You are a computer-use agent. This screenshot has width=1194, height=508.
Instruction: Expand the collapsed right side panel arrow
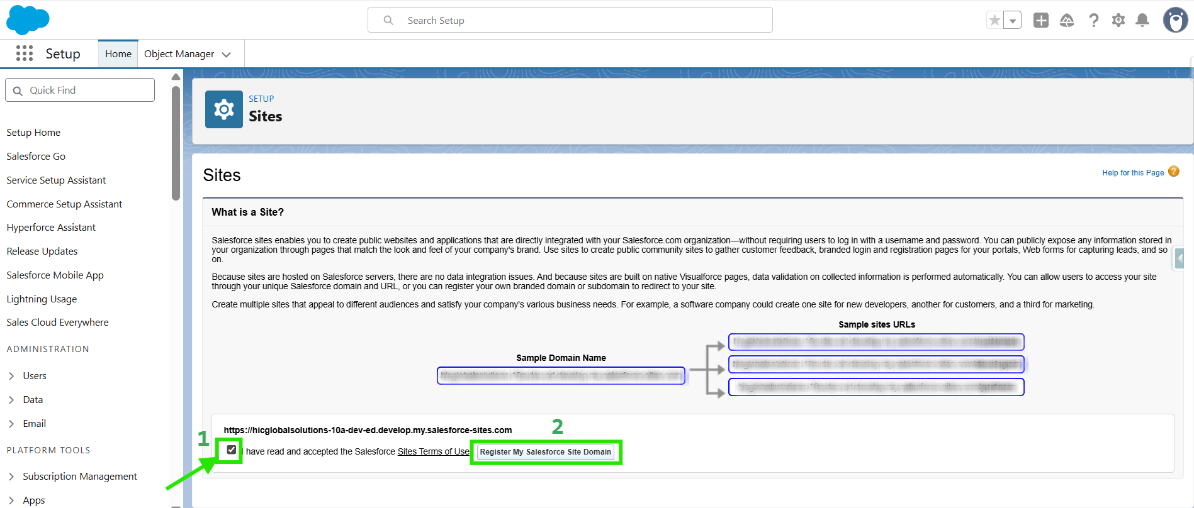(1180, 259)
